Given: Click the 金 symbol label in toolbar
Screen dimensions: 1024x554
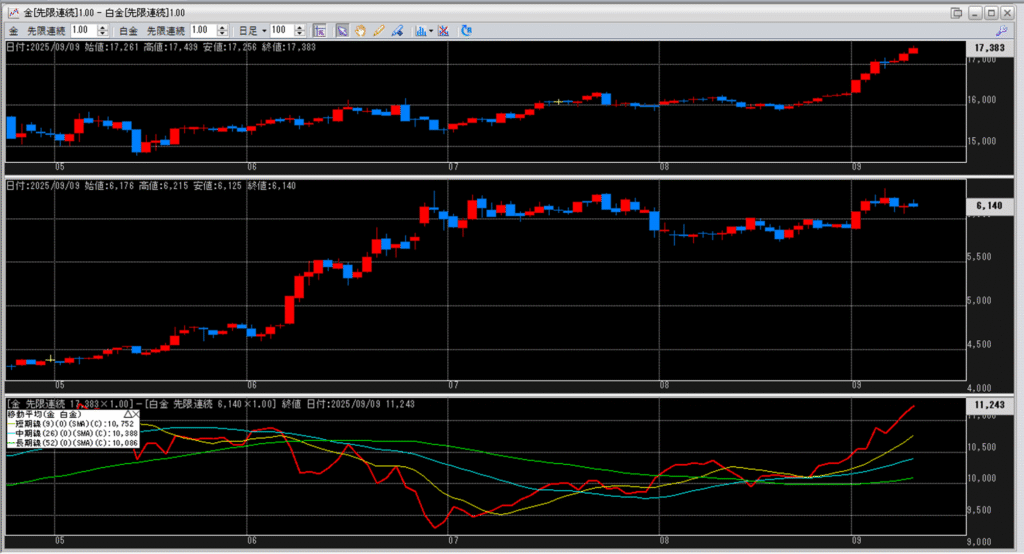Looking at the screenshot, I should click(x=13, y=31).
